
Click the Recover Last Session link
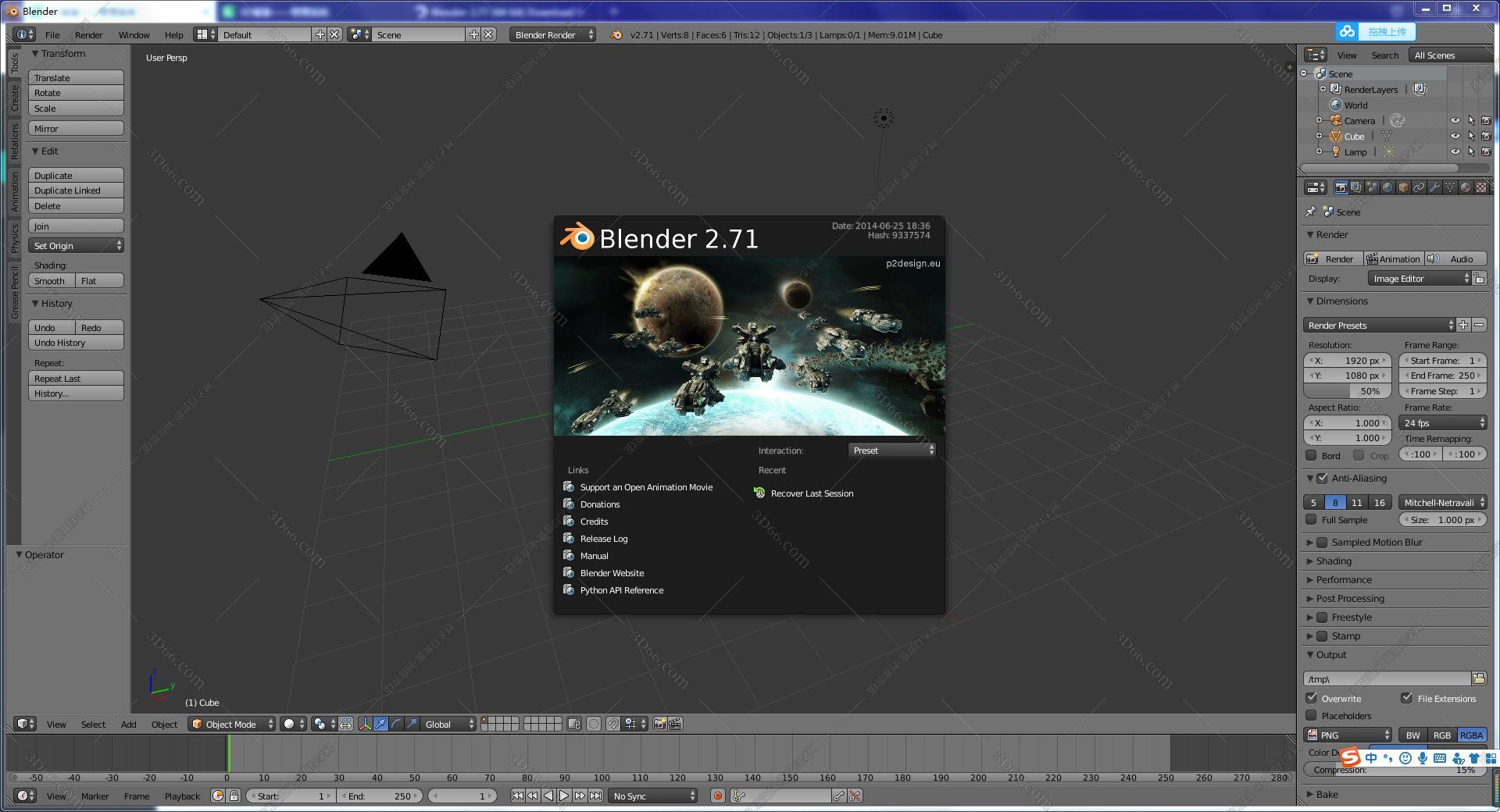point(811,493)
